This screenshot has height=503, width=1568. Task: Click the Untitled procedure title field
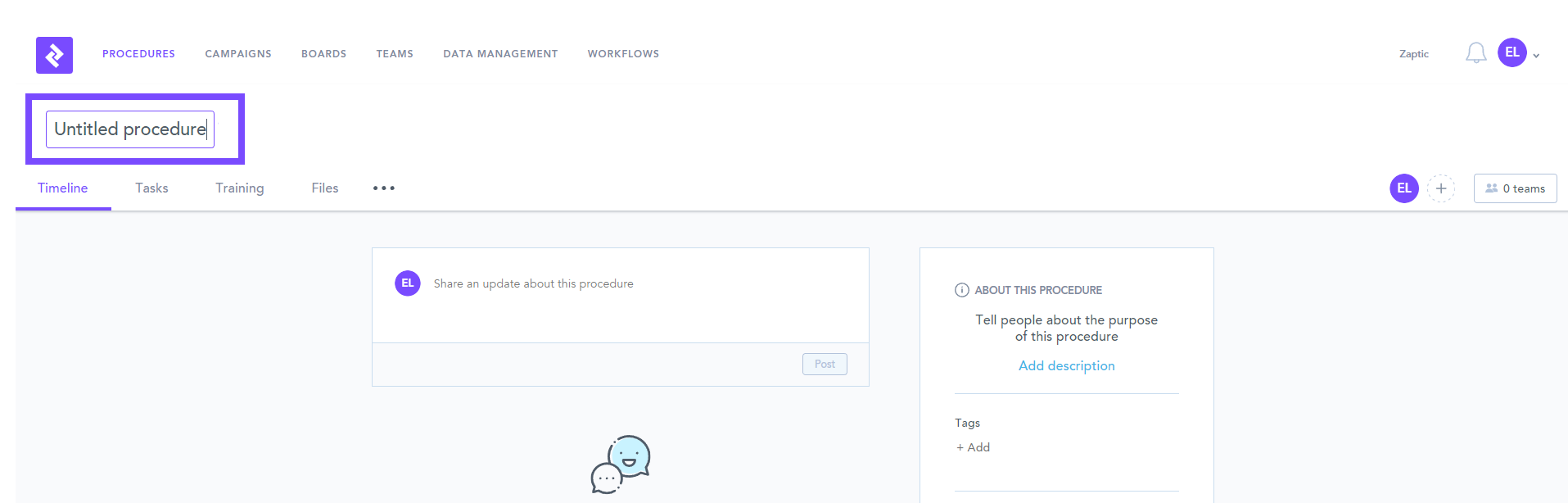tap(130, 129)
